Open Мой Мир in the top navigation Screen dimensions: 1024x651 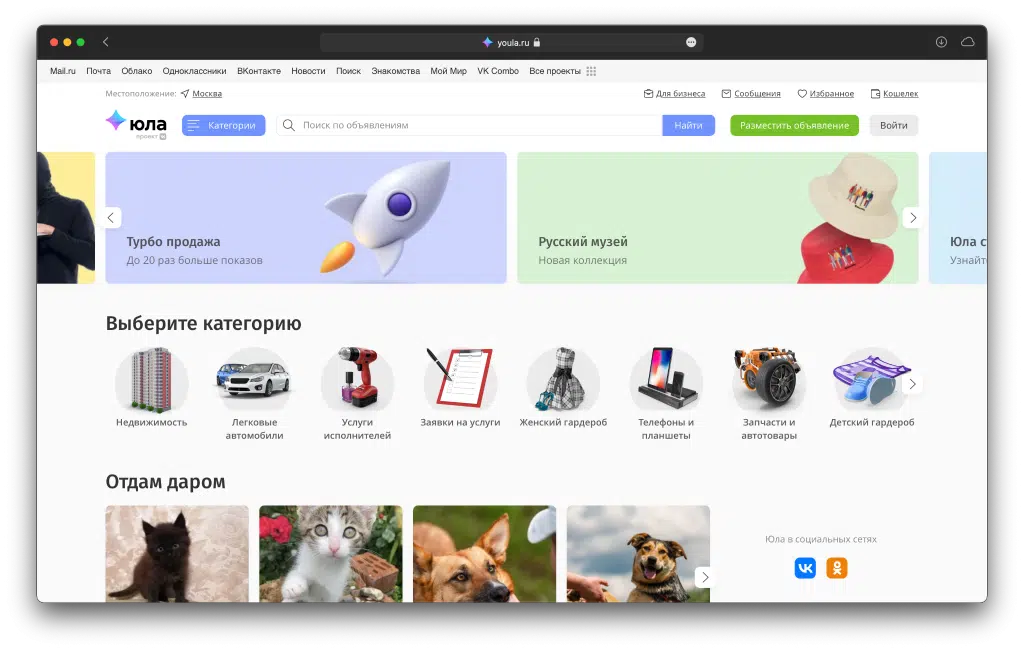pyautogui.click(x=448, y=71)
